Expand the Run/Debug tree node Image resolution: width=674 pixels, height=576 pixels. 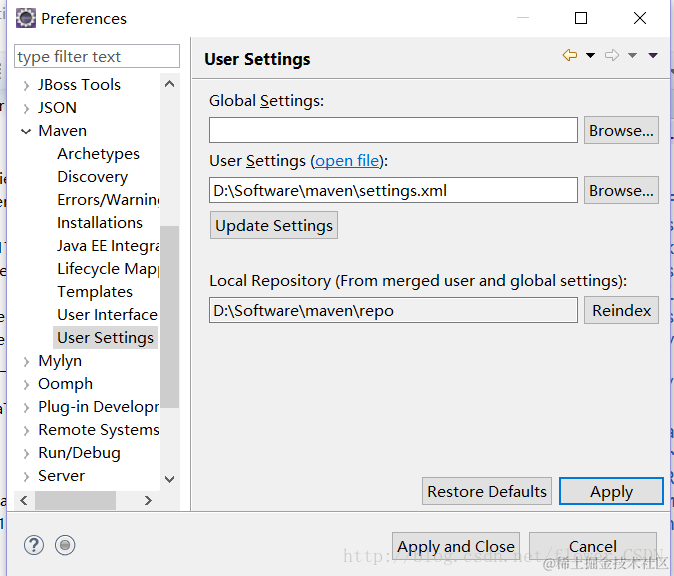point(26,453)
